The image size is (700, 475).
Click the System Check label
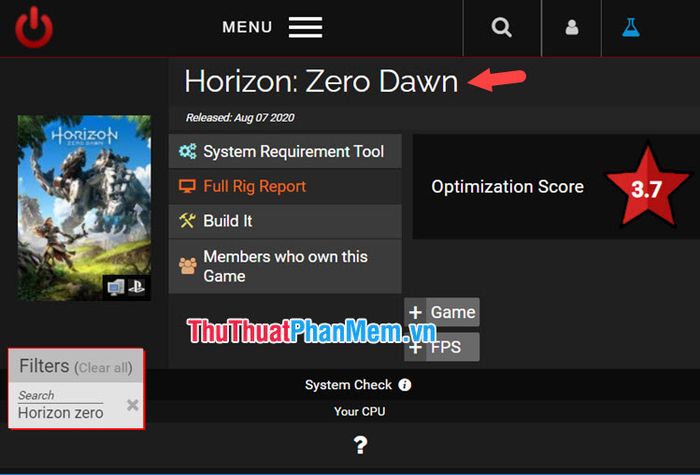(x=348, y=385)
